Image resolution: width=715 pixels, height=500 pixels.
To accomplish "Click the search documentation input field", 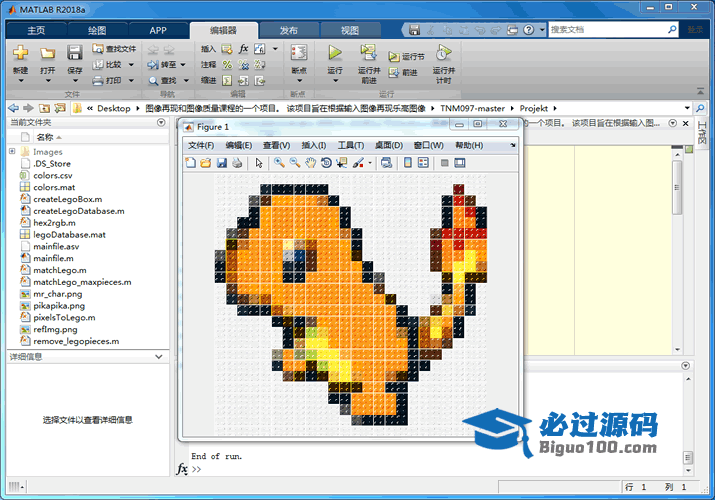I will [608, 30].
